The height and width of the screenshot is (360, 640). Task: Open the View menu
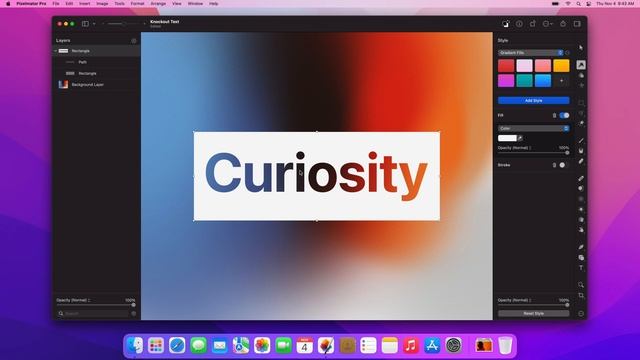tap(177, 4)
